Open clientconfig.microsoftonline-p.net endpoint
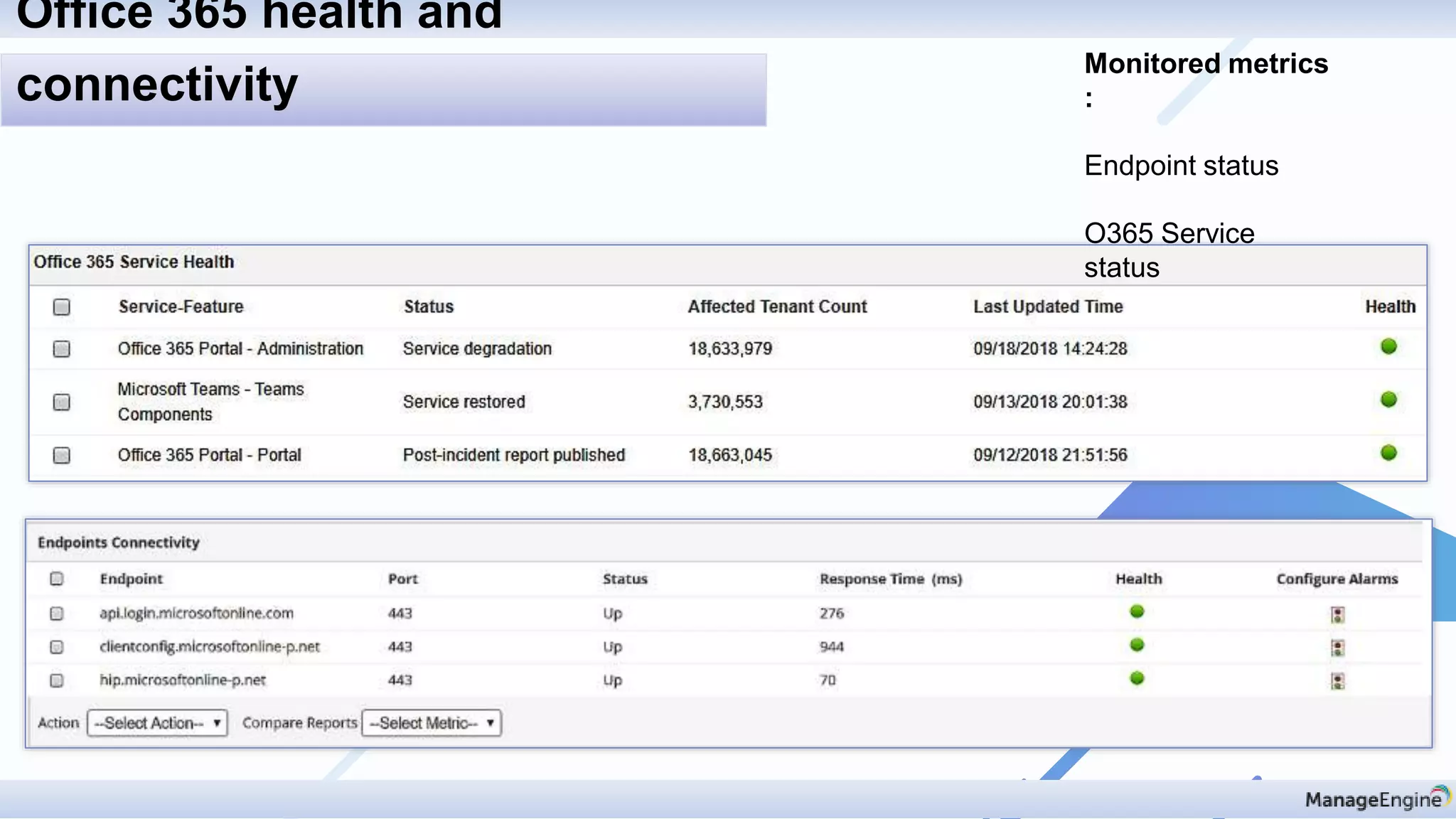The image size is (1456, 819). pos(210,646)
